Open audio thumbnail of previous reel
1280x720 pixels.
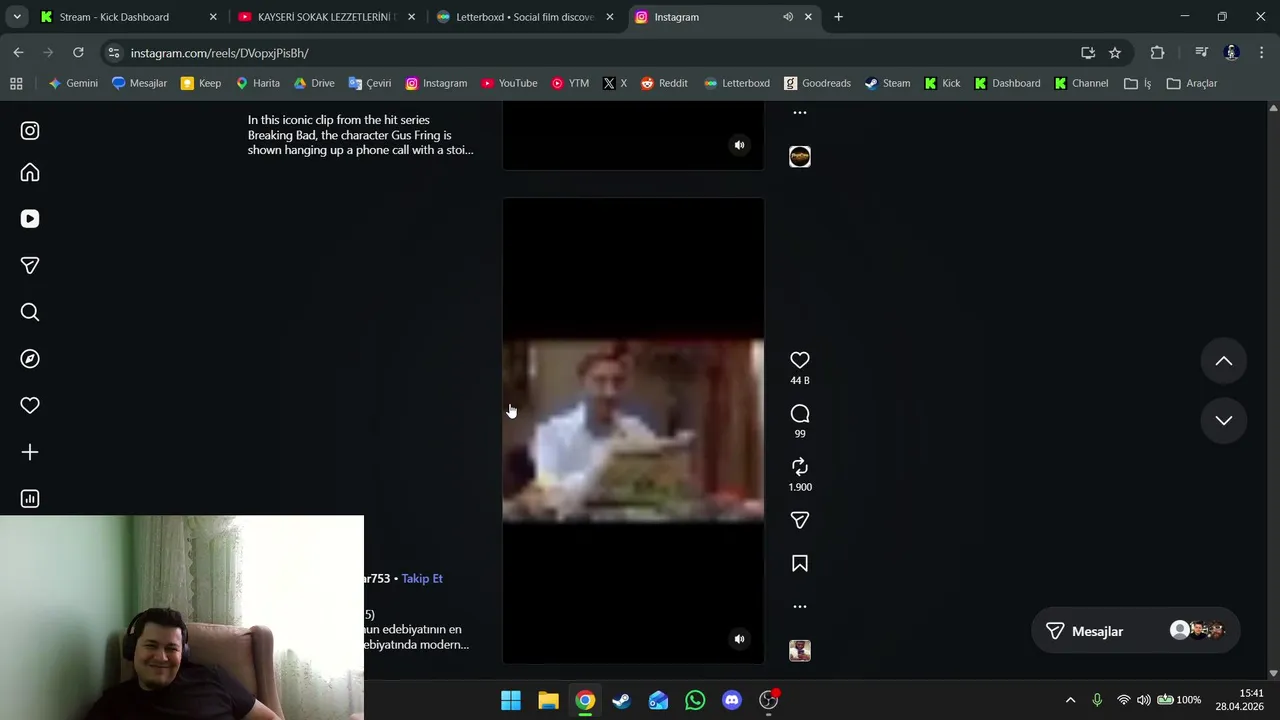point(800,157)
